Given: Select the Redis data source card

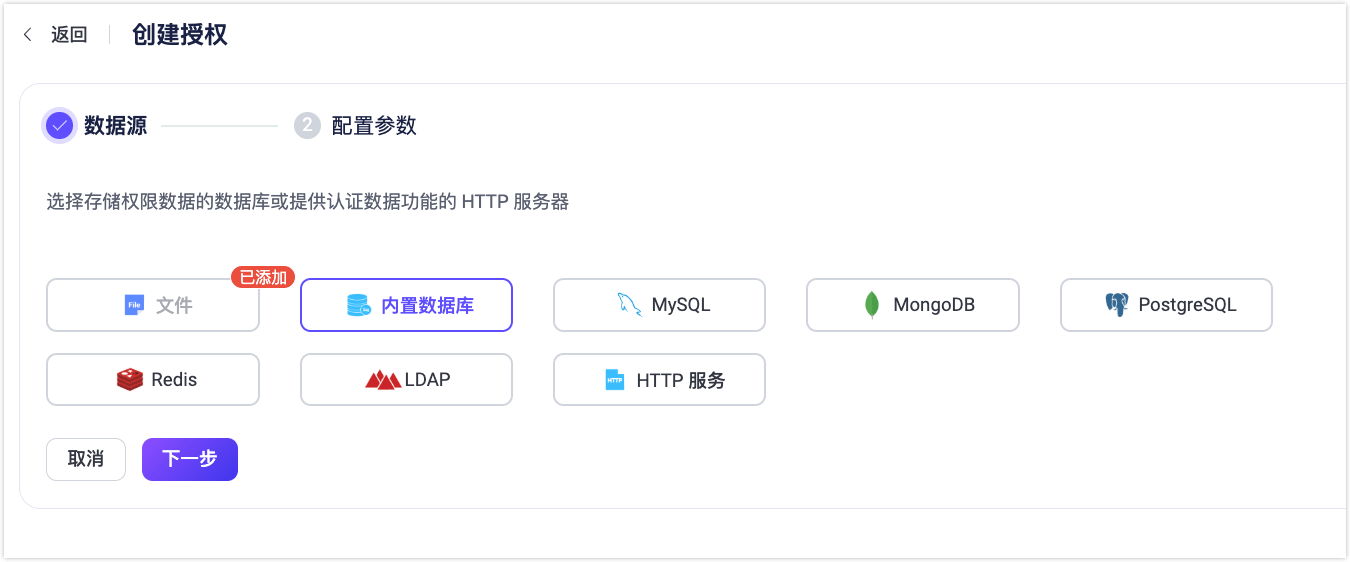Looking at the screenshot, I should (x=153, y=380).
